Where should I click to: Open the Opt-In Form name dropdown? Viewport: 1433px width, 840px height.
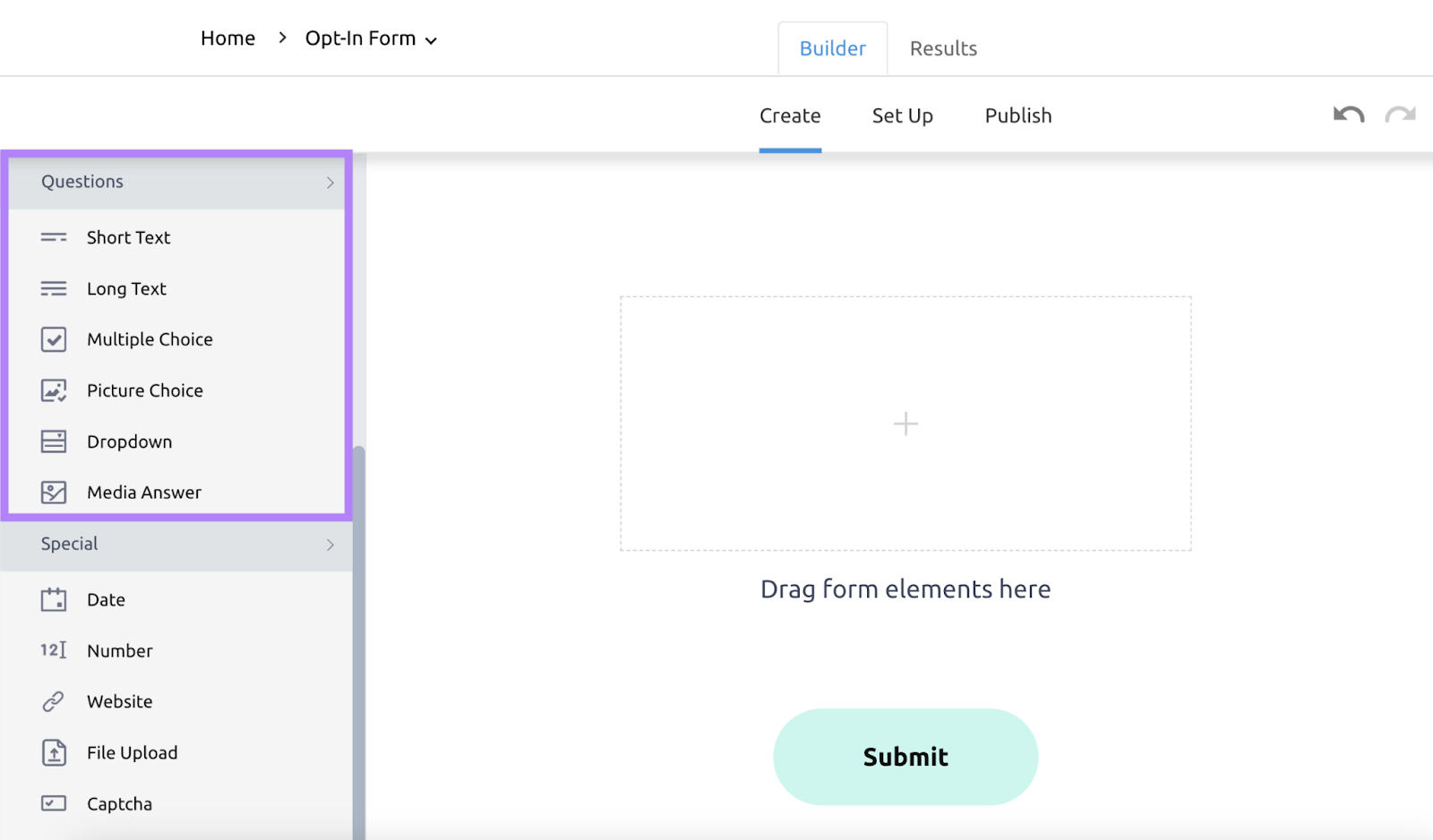(x=432, y=39)
